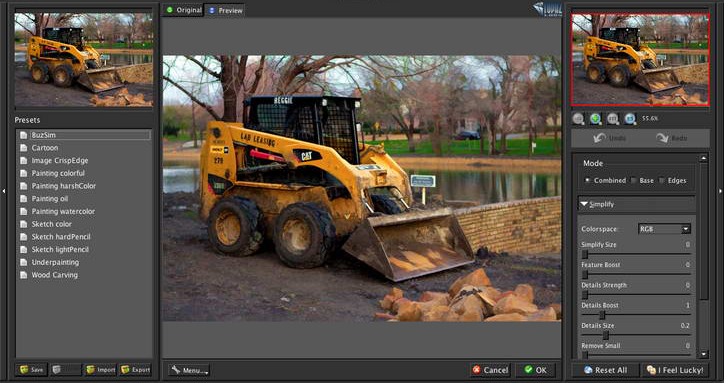724x383 pixels.
Task: Import a preset file
Action: pos(100,370)
